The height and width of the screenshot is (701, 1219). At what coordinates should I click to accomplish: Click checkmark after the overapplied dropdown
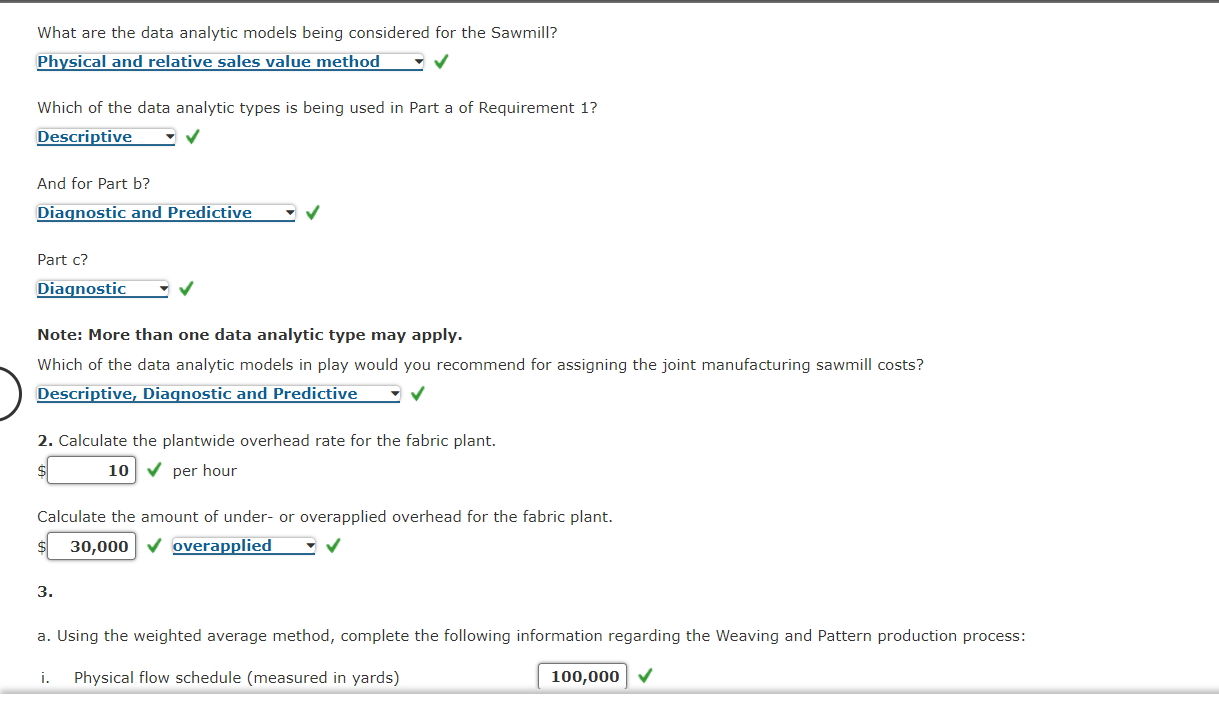pyautogui.click(x=333, y=546)
